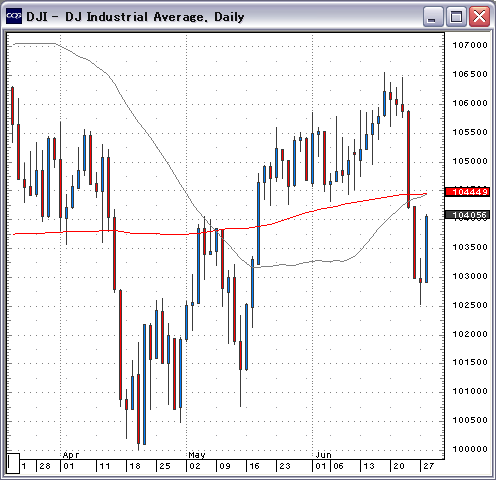This screenshot has height=480, width=496.
Task: Click the DJI chart window title text
Action: pos(135,17)
